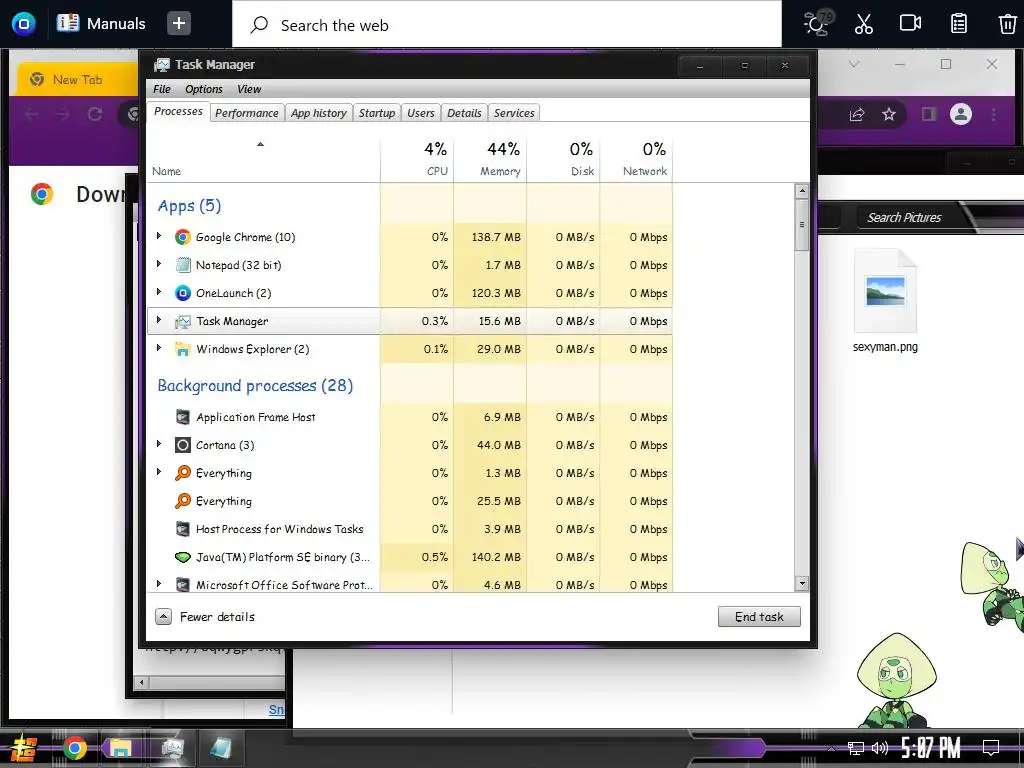Click the Microsoft Office Software Protection icon
The image size is (1024, 768).
click(x=183, y=584)
